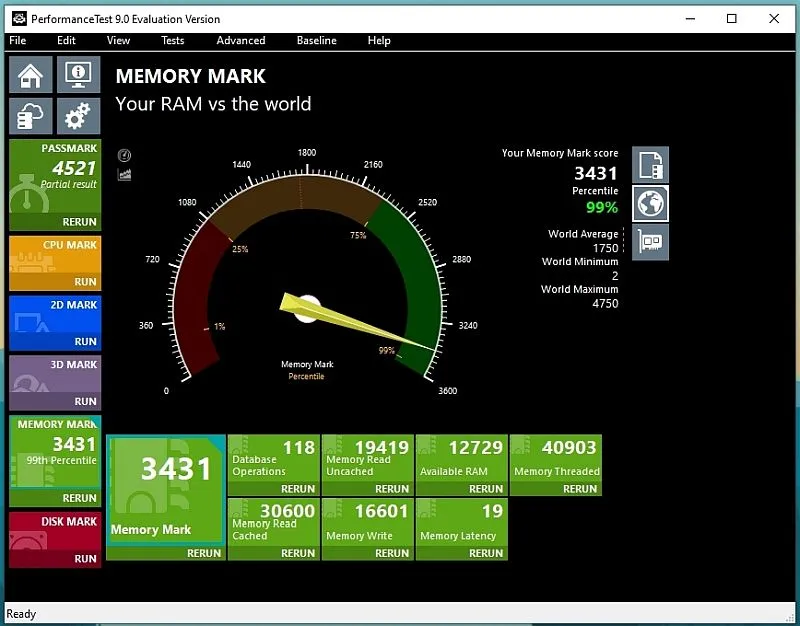Click the hardware card comparison icon
This screenshot has height=626, width=800.
(x=650, y=242)
